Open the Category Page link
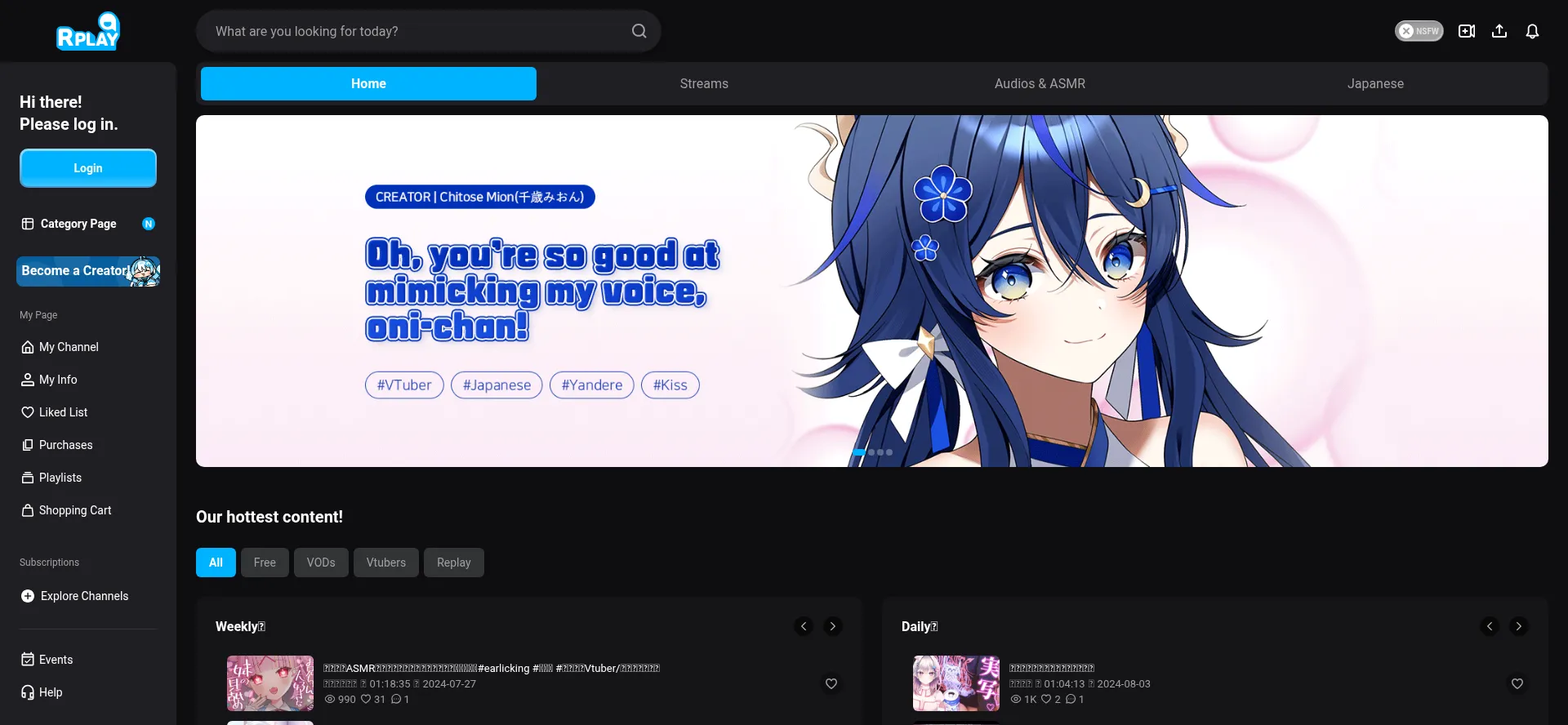Image resolution: width=1568 pixels, height=725 pixels. pos(78,224)
